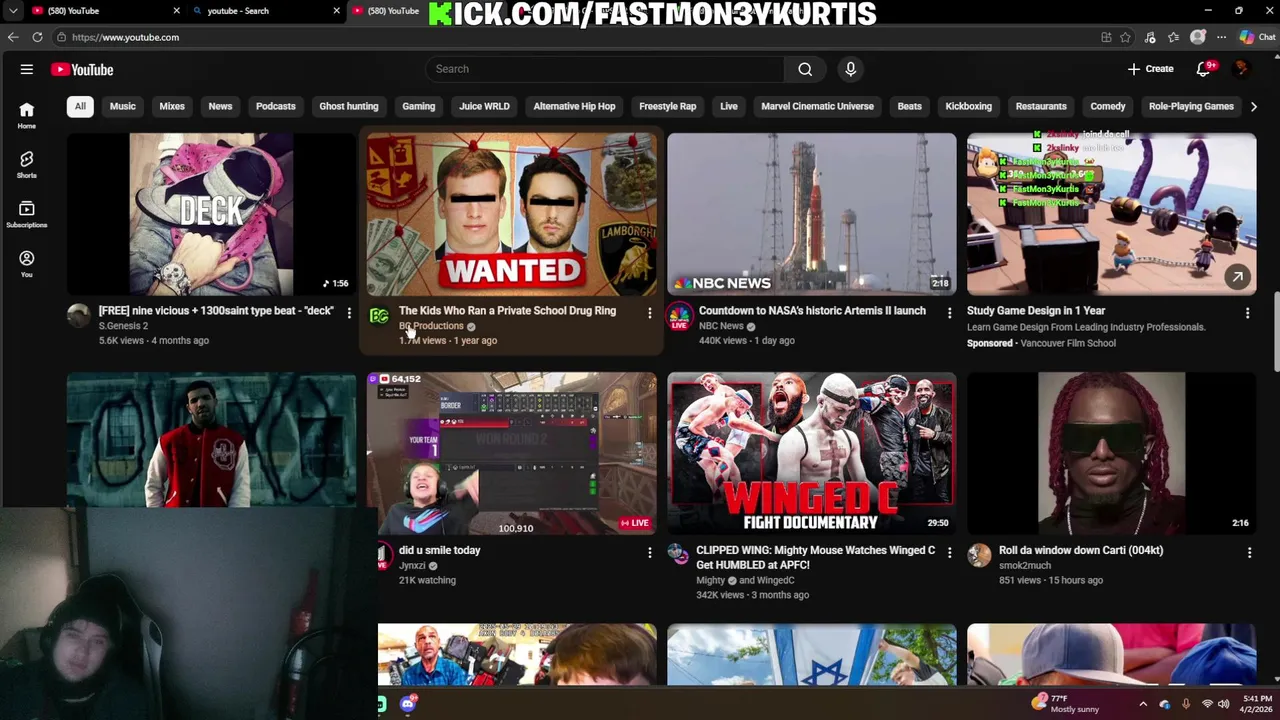Open the S.Genesis 2 channel link
This screenshot has height=720, width=1280.
click(123, 326)
